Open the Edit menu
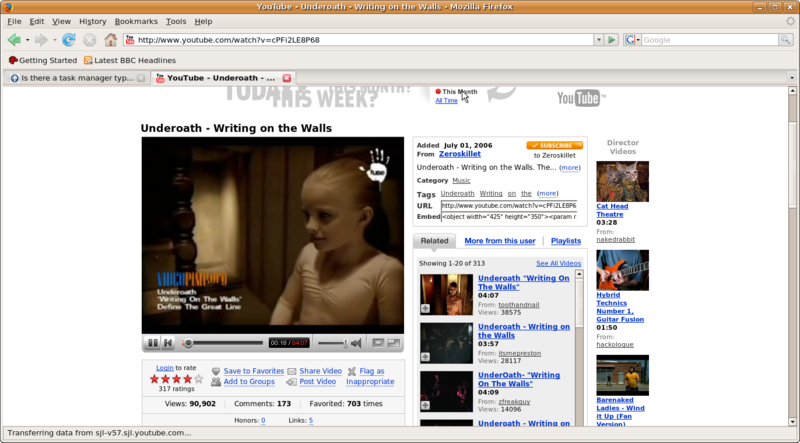The image size is (800, 443). (x=37, y=21)
